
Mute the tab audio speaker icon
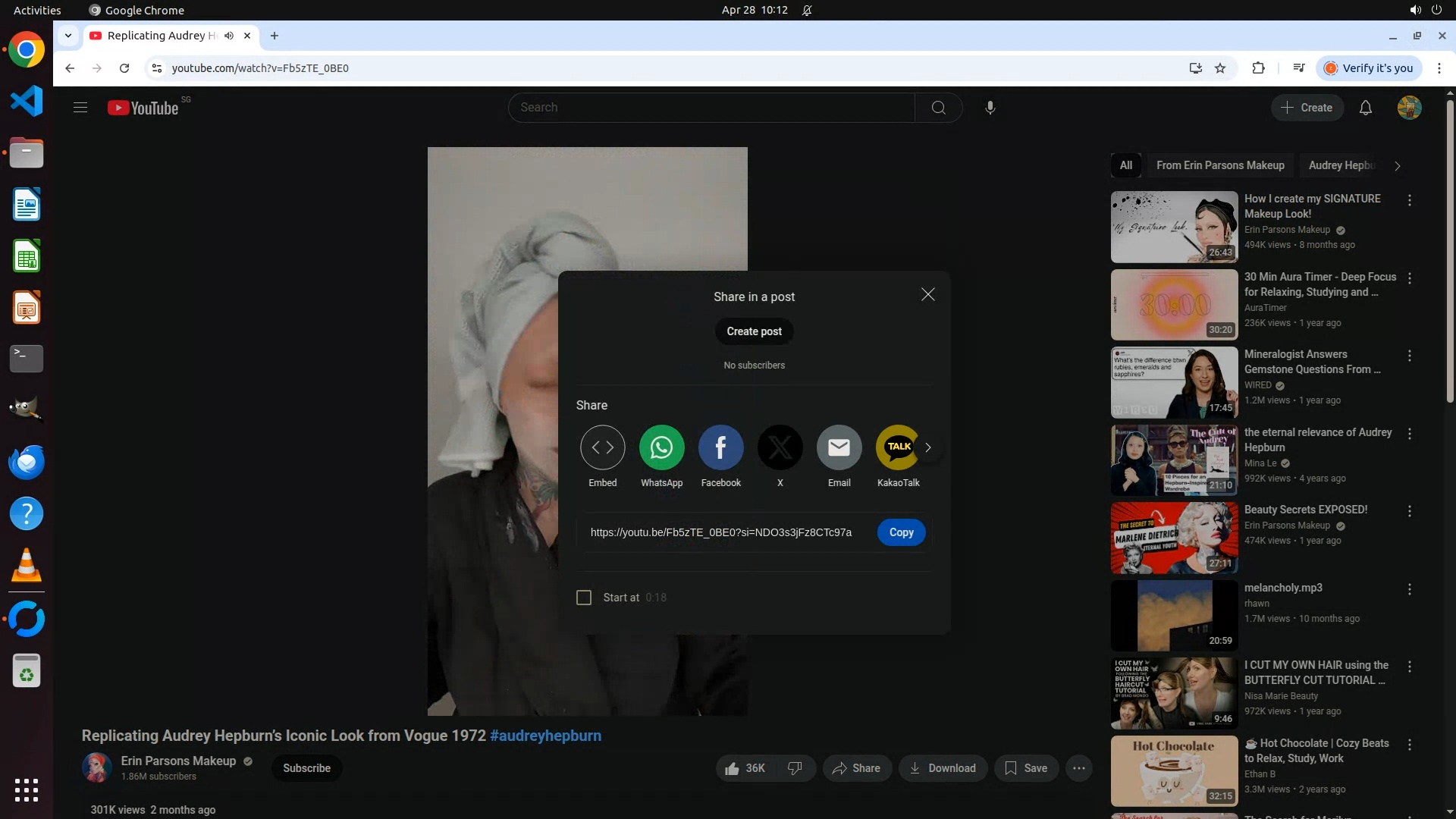pyautogui.click(x=228, y=36)
